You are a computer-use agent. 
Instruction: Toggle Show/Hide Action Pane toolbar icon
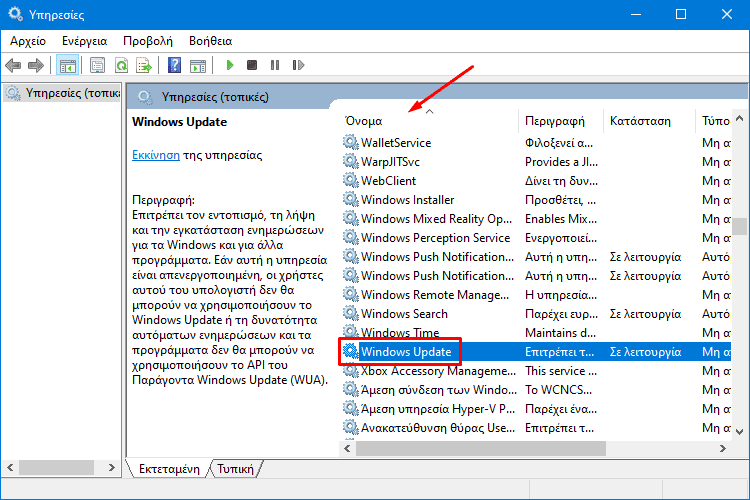click(198, 65)
